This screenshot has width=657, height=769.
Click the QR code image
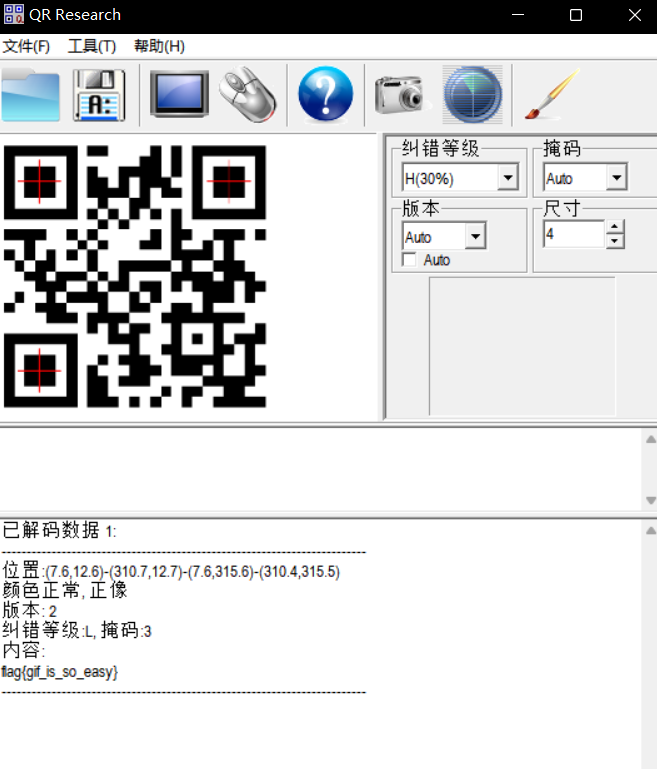click(x=135, y=276)
